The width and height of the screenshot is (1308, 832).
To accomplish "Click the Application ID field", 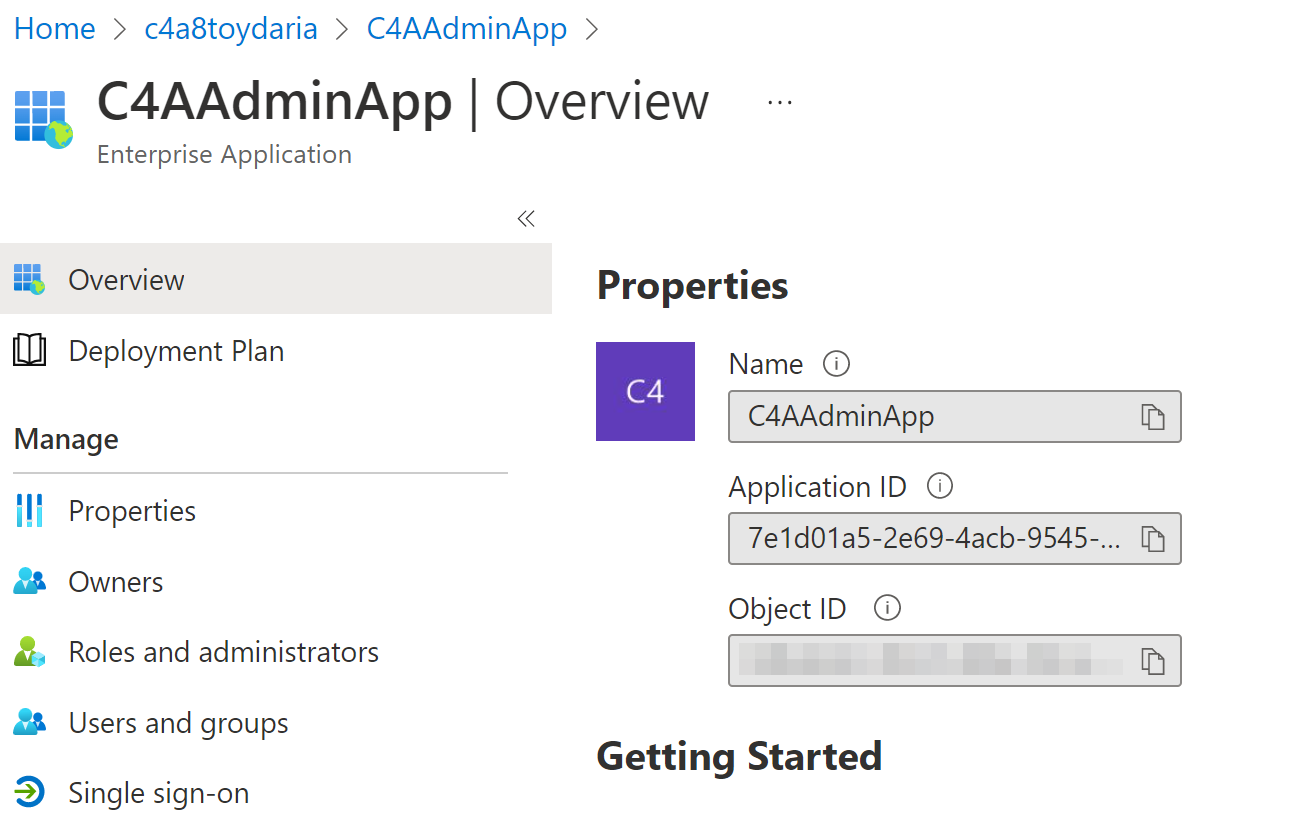I will [x=955, y=539].
